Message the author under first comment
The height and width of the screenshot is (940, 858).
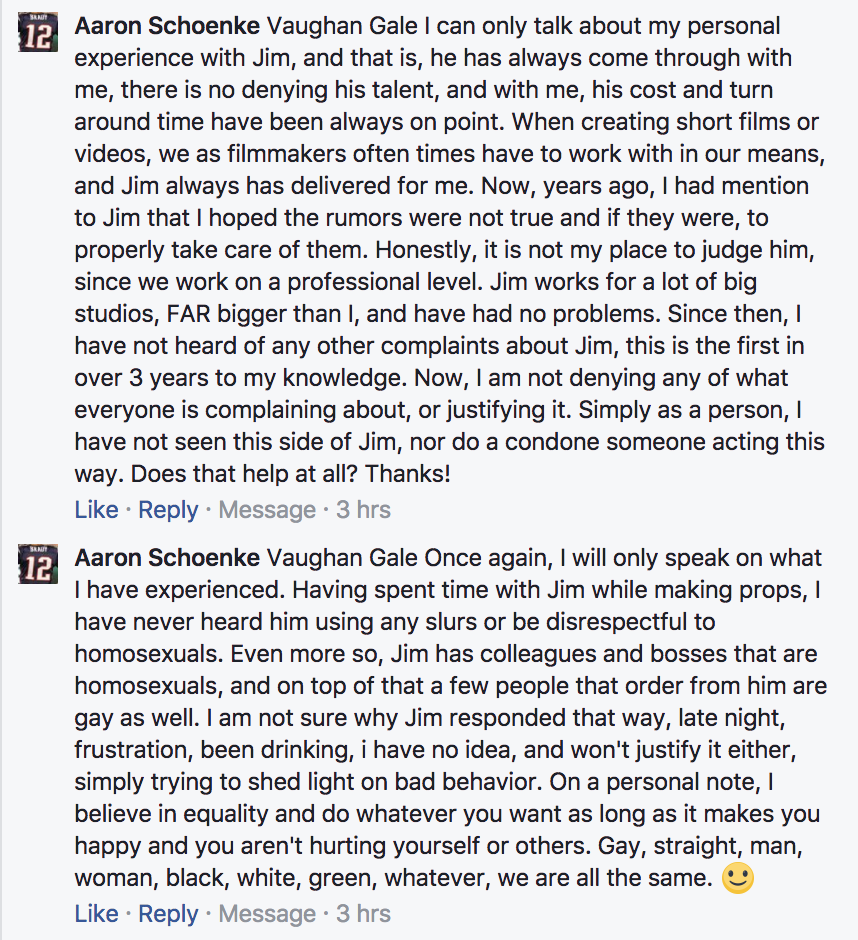pos(267,510)
